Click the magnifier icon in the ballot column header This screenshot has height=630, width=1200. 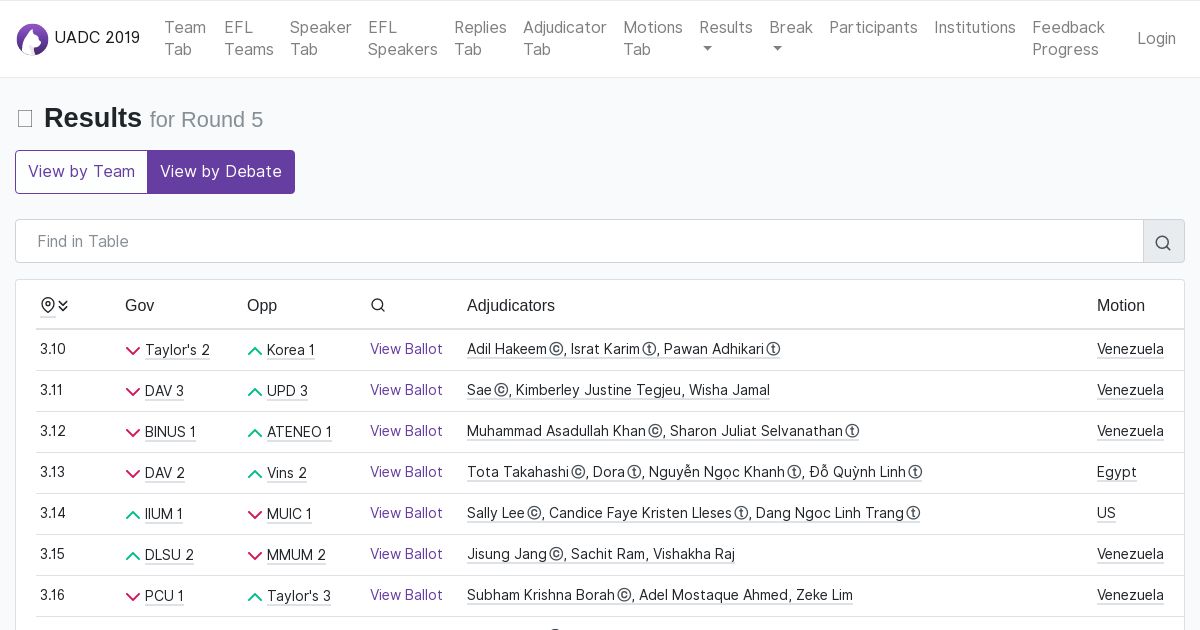click(x=378, y=305)
